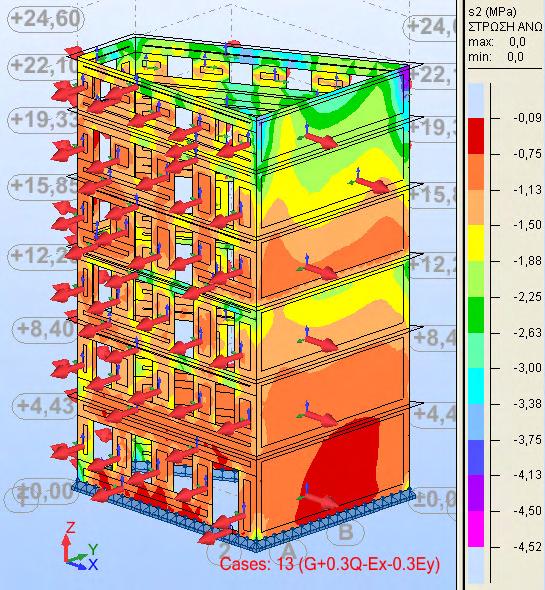Image resolution: width=545 pixels, height=590 pixels.
Task: Click the light orange legend swatch below -1,13
Action: pyautogui.click(x=476, y=207)
